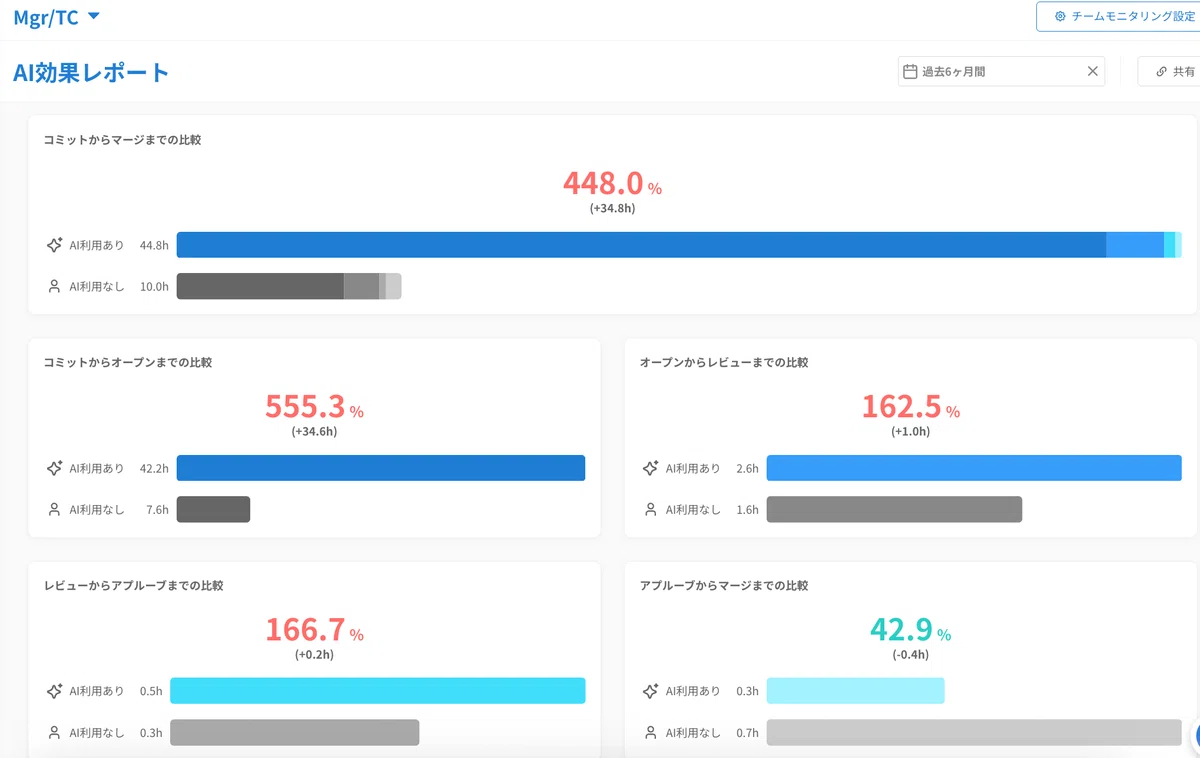This screenshot has width=1200, height=758.
Task: Click the gear icon in チームモニタリング設定
Action: point(1060,16)
